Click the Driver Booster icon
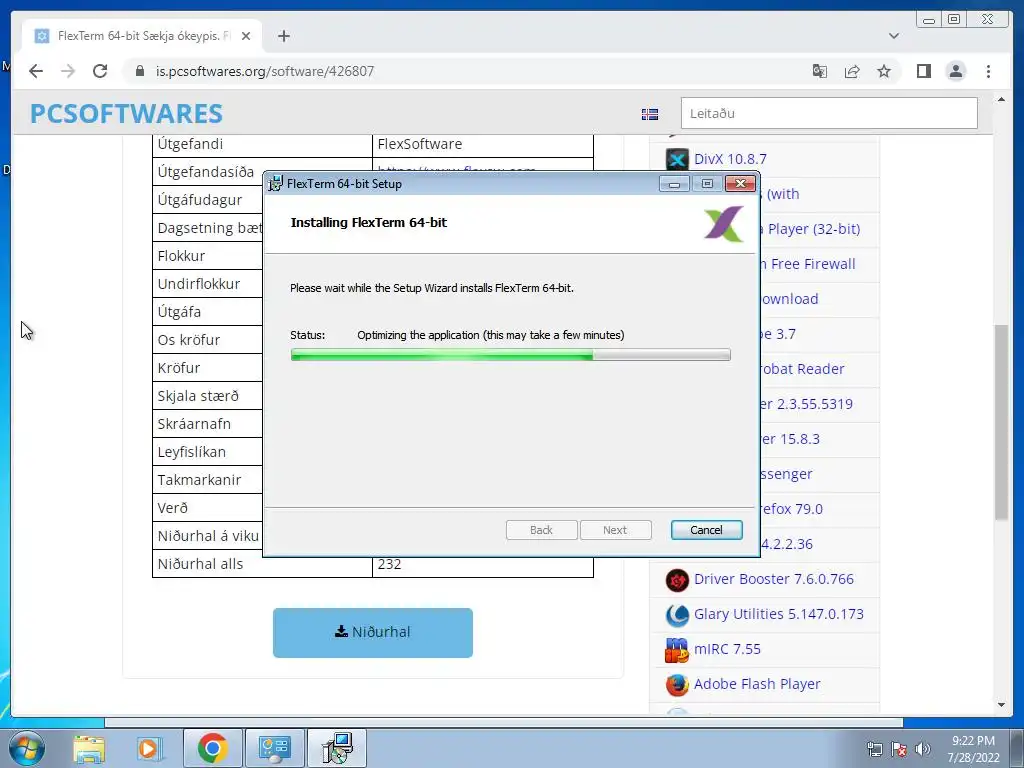Screen dimensions: 1024x768 [677, 580]
